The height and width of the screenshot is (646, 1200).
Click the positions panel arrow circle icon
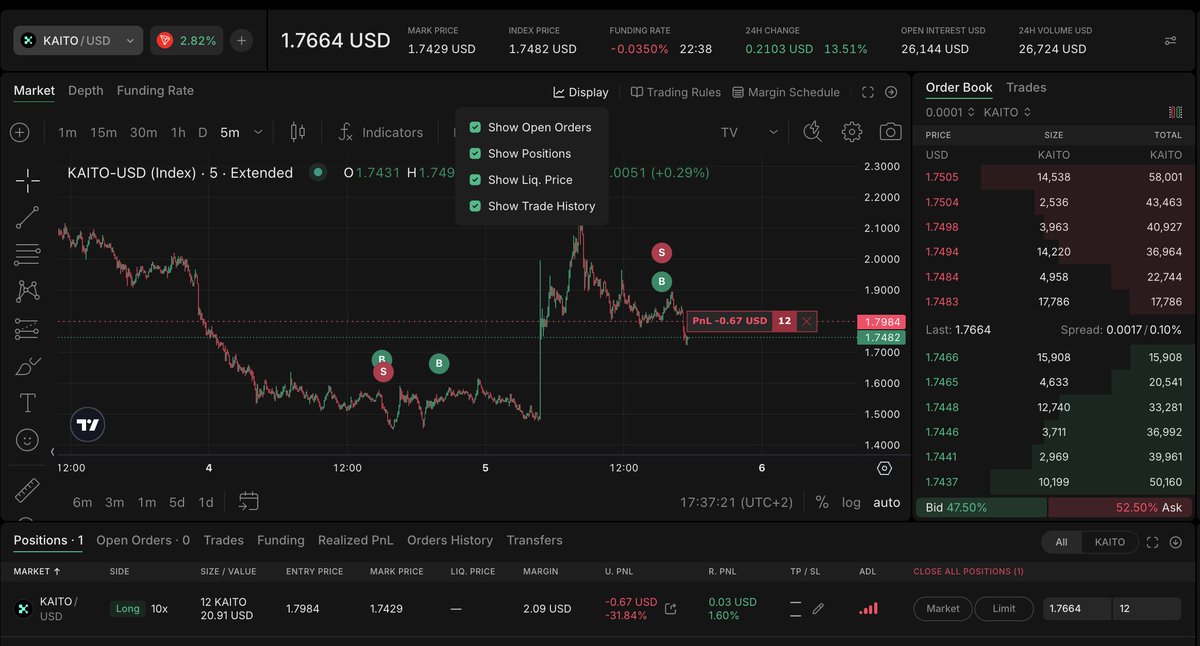(x=1176, y=542)
